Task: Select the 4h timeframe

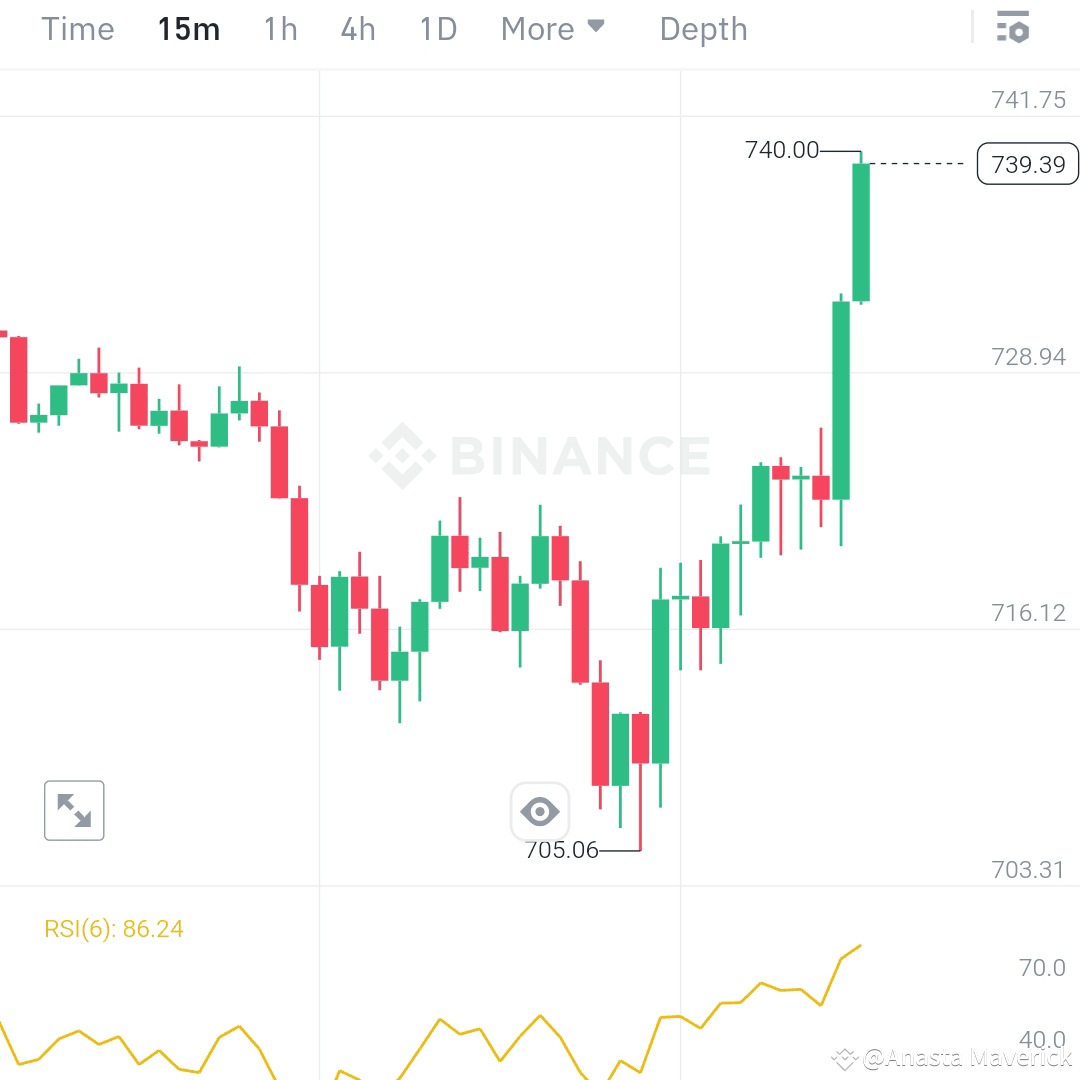Action: (x=357, y=29)
